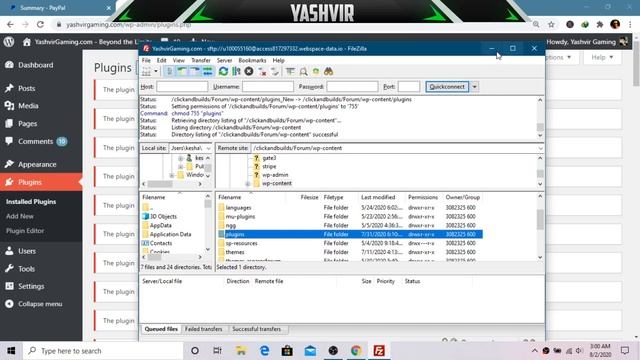Toggle synchronized browsing icon
The image size is (640, 360).
click(x=316, y=71)
